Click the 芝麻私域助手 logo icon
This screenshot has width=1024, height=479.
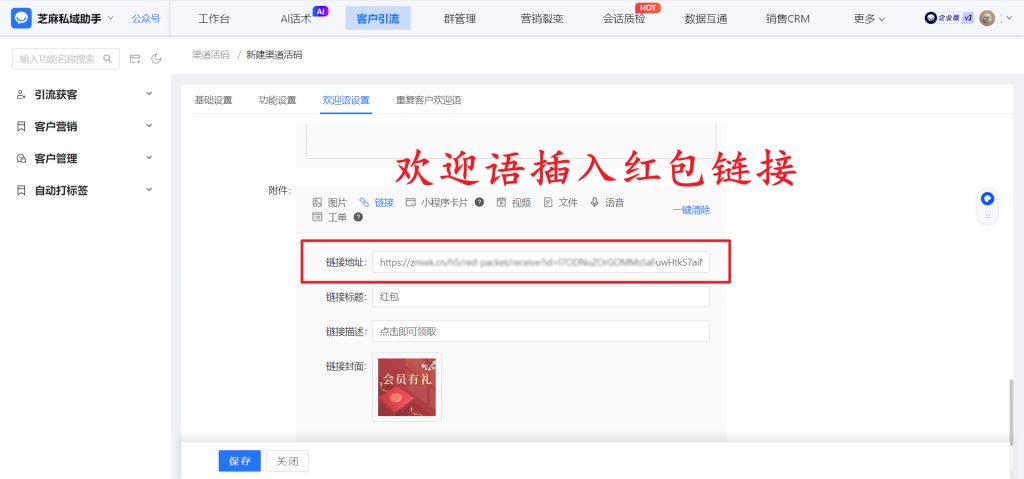point(22,18)
